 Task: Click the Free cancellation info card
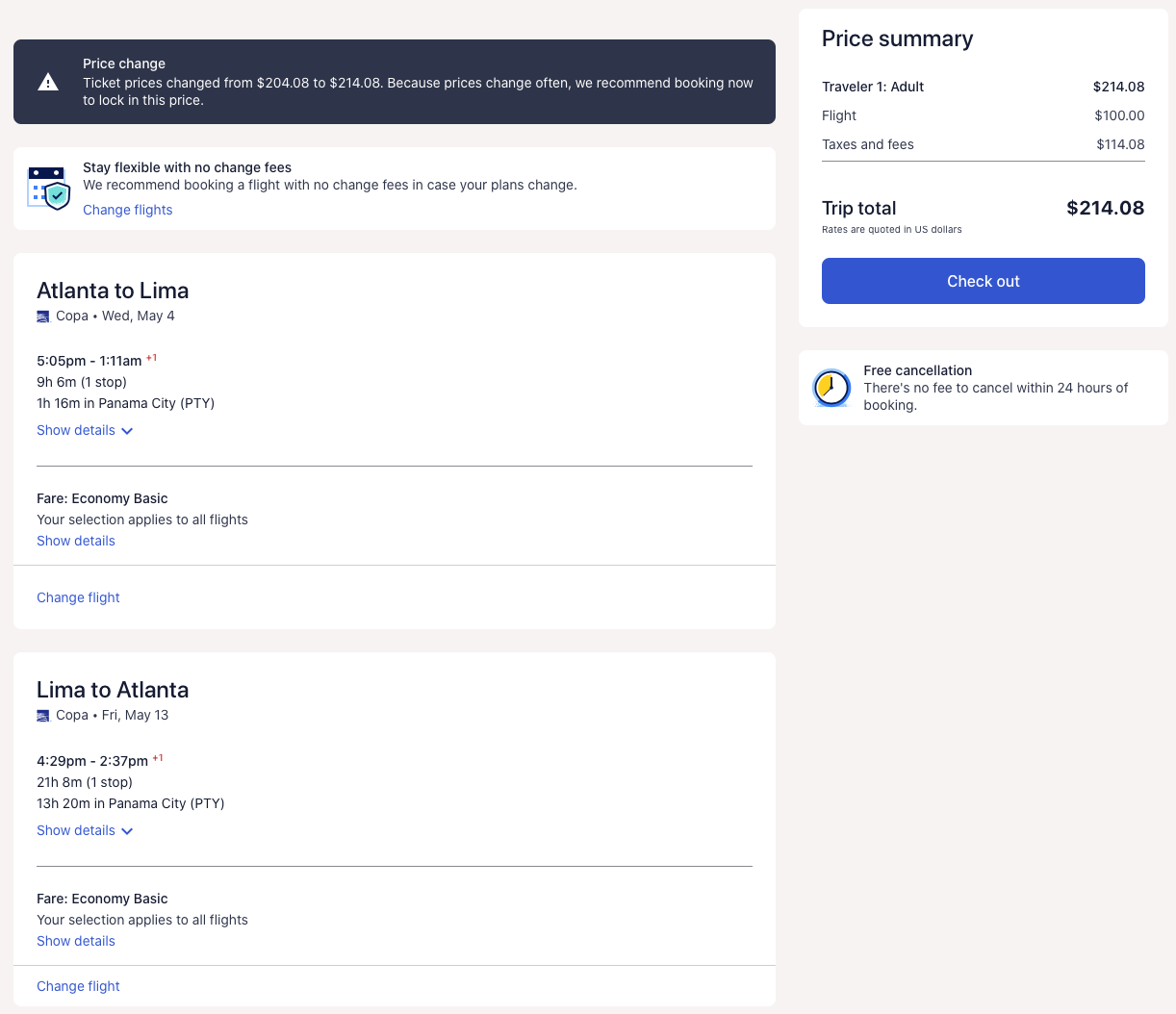click(x=983, y=388)
